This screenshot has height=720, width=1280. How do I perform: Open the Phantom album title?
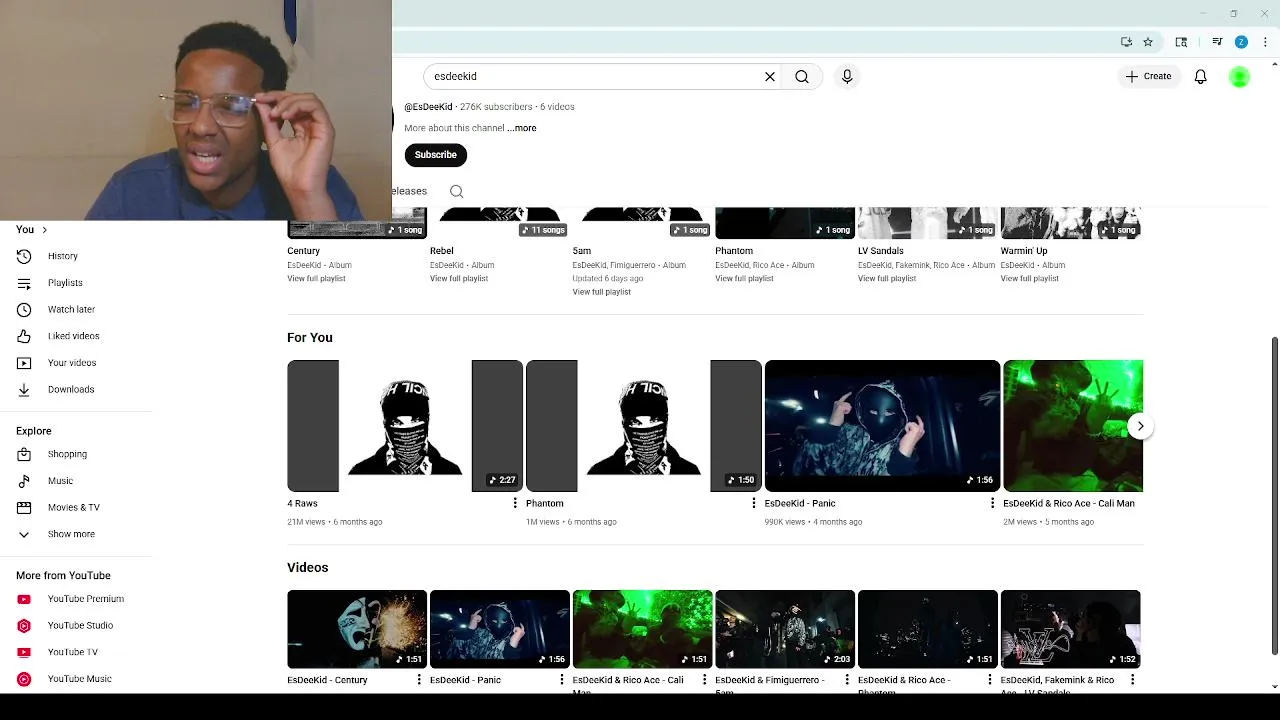point(734,251)
